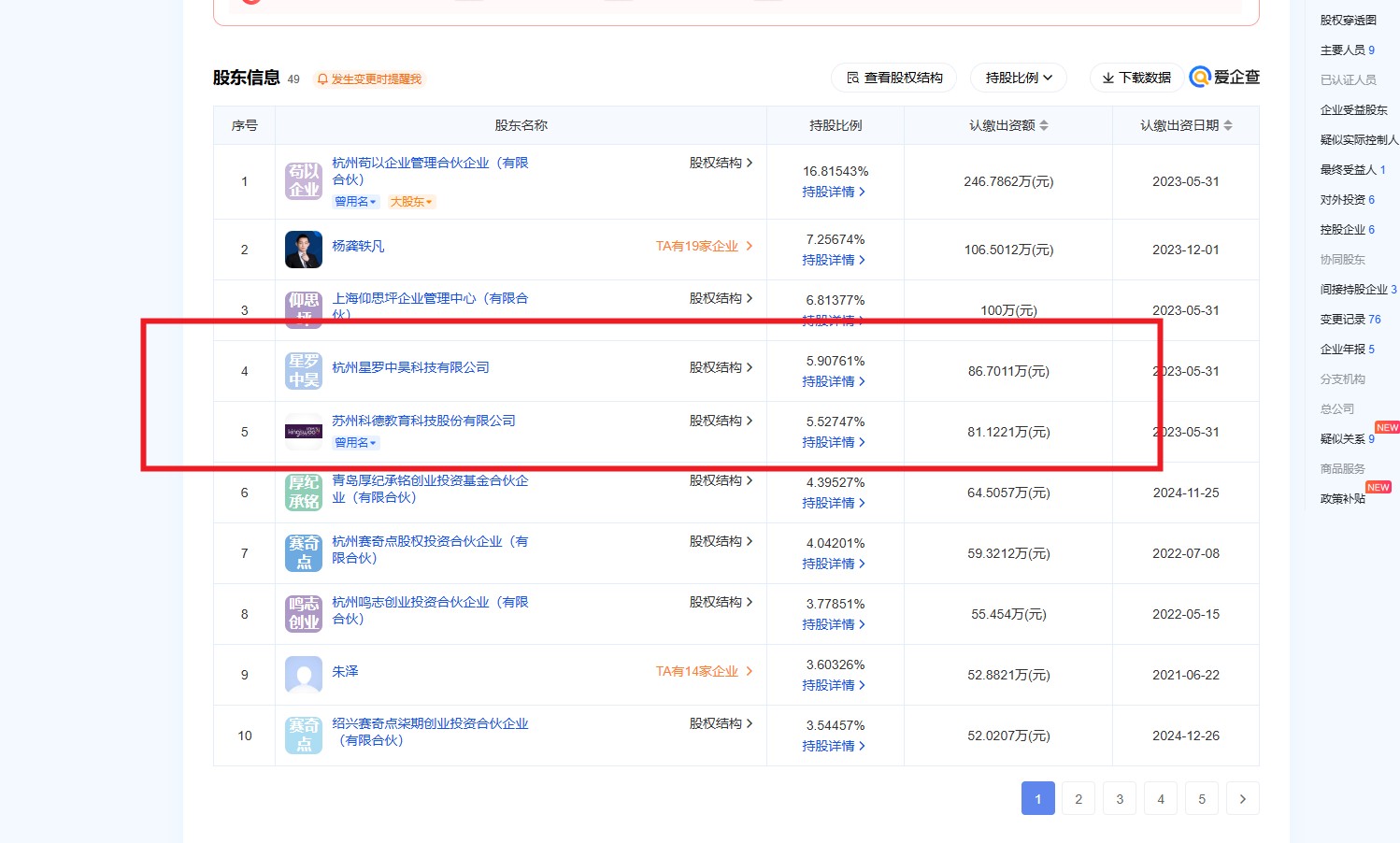Image resolution: width=1400 pixels, height=843 pixels.
Task: Jump to 疑似关系 in side navigation
Action: (x=1347, y=439)
